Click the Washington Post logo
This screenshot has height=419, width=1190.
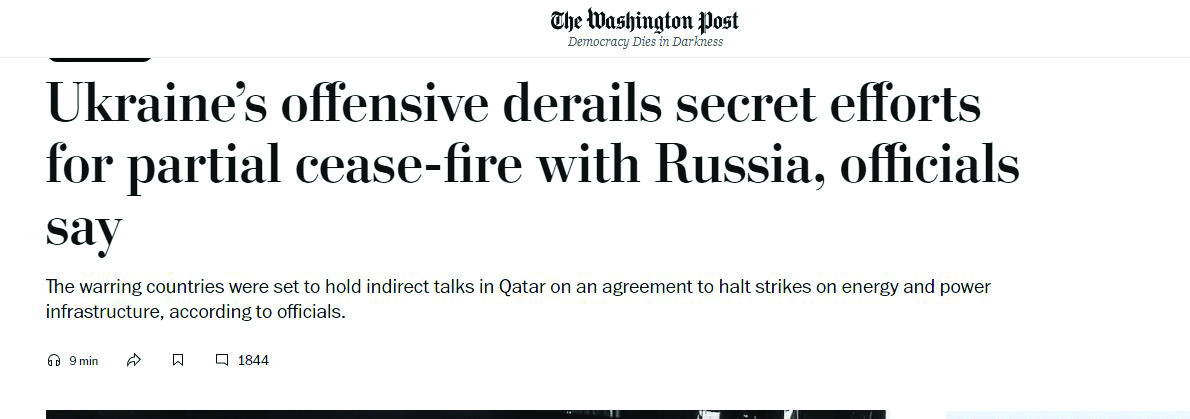(645, 20)
